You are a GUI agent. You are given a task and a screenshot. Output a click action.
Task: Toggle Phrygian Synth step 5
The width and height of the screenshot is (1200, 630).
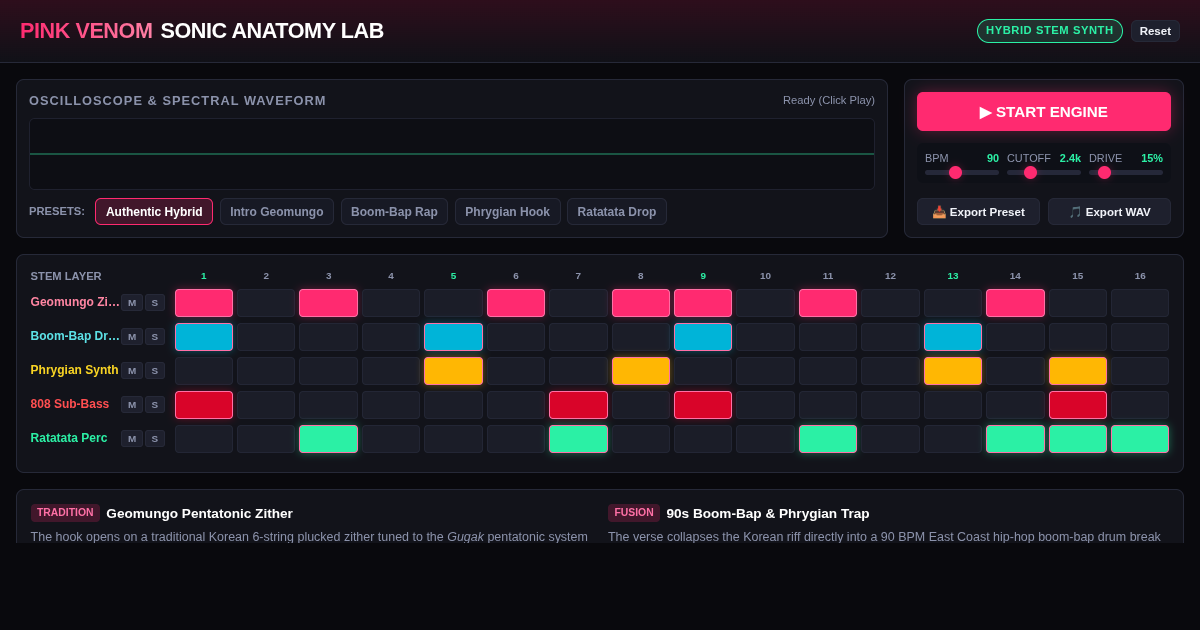pyautogui.click(x=453, y=371)
